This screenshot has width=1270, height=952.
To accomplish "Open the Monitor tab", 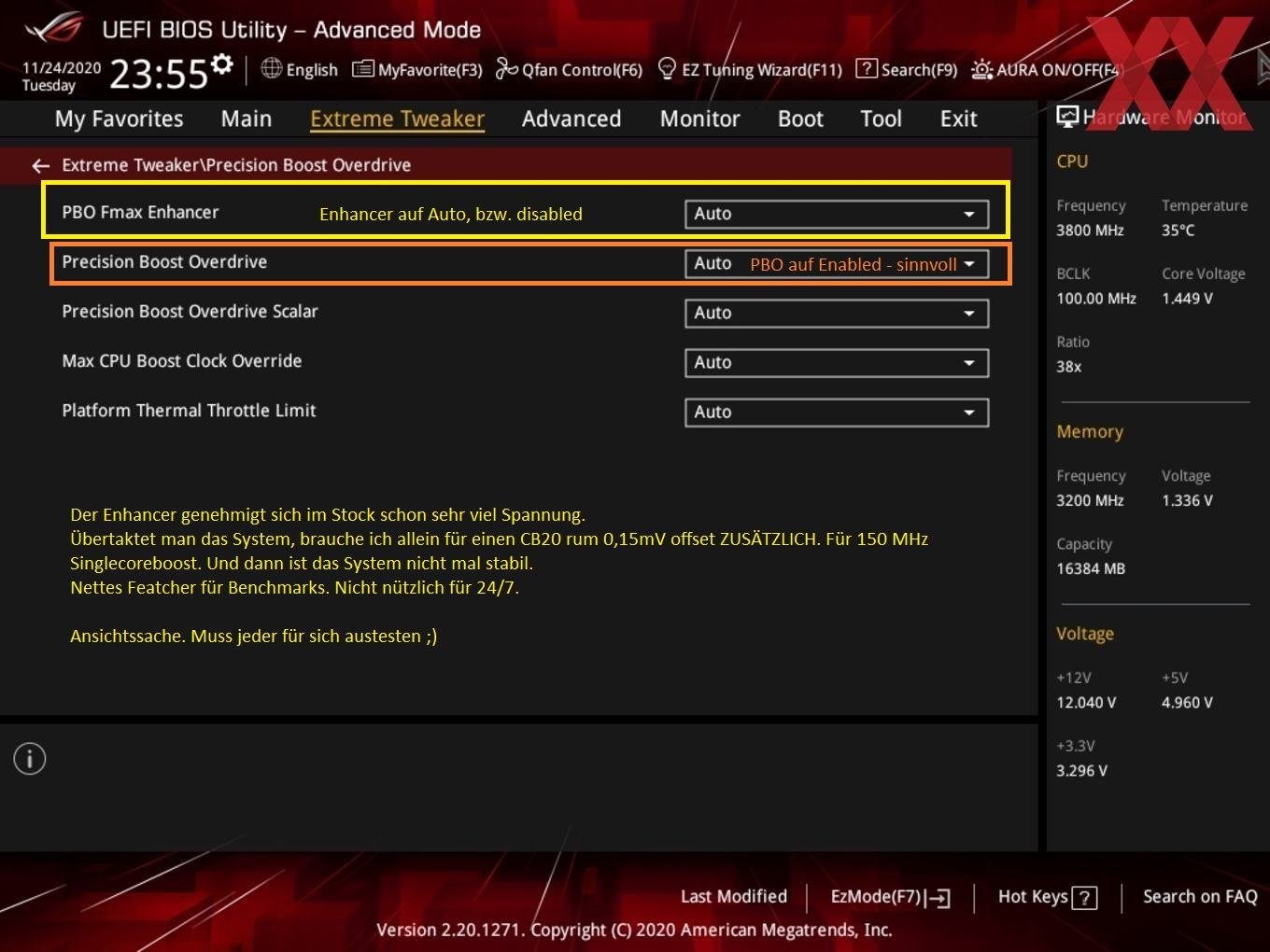I will (x=700, y=119).
